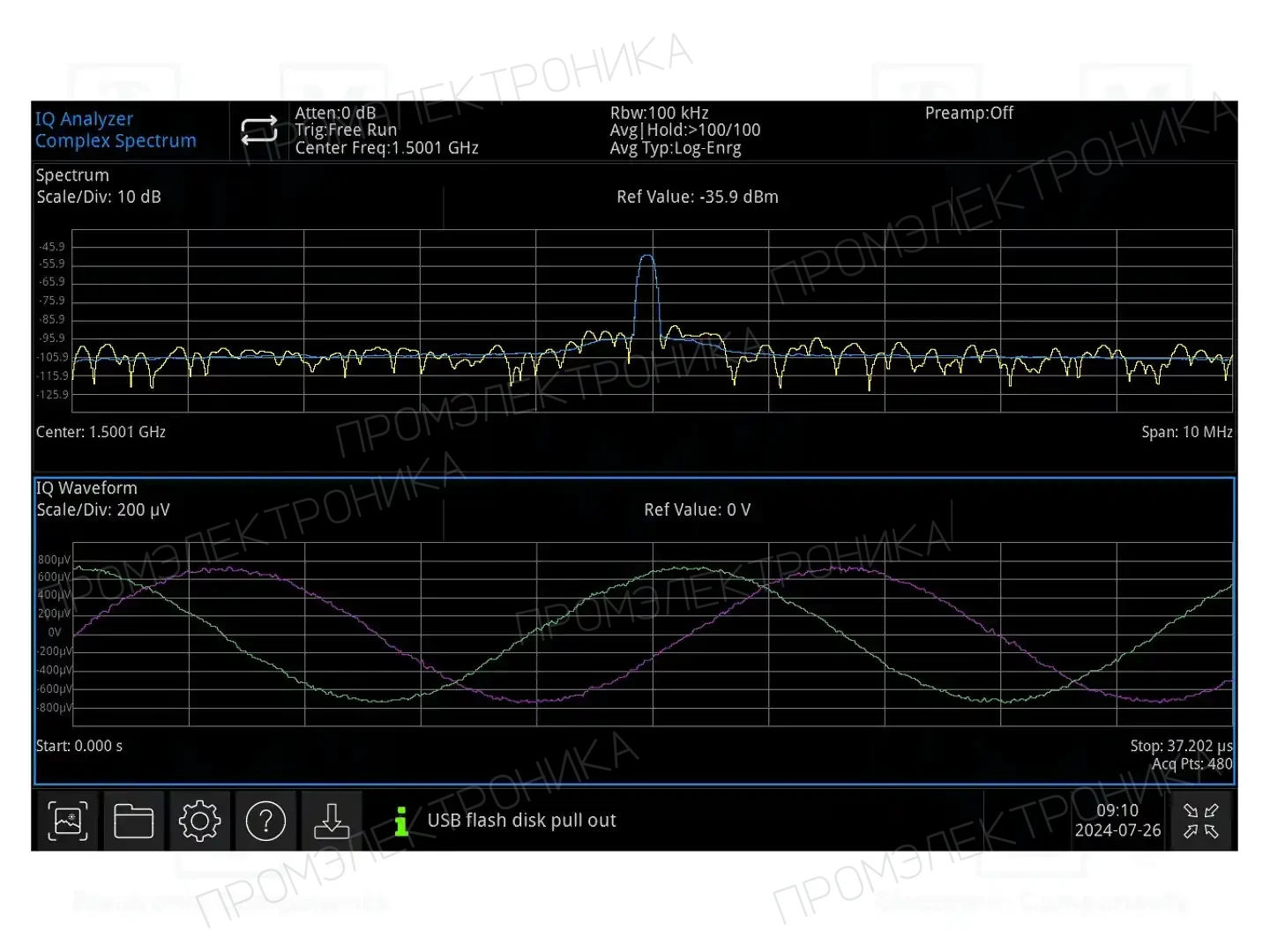This screenshot has height=952, width=1270.
Task: Tap the screenshot capture icon
Action: (x=68, y=821)
